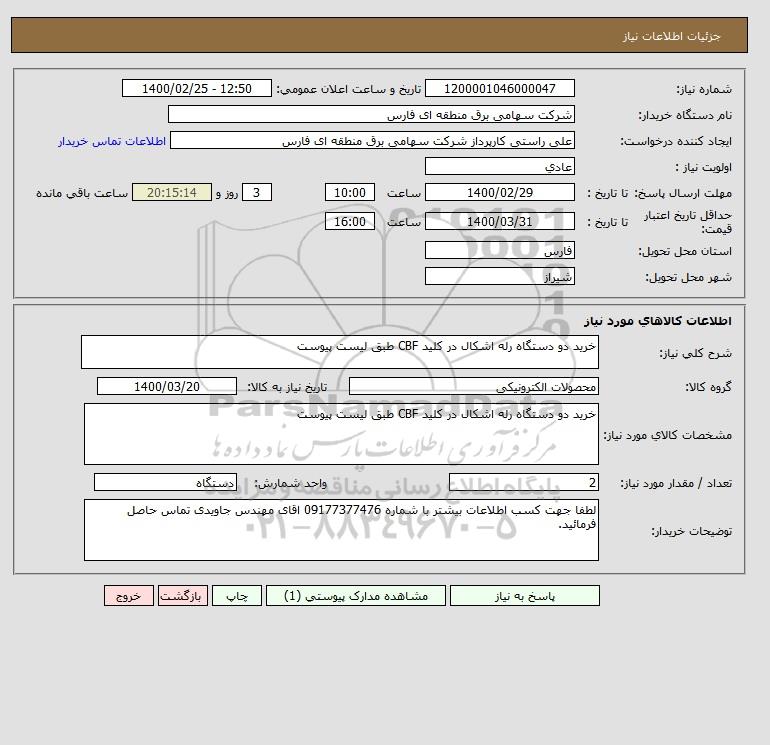This screenshot has height=745, width=770.
Task: Click the quantity field showing 2
Action: click(523, 483)
